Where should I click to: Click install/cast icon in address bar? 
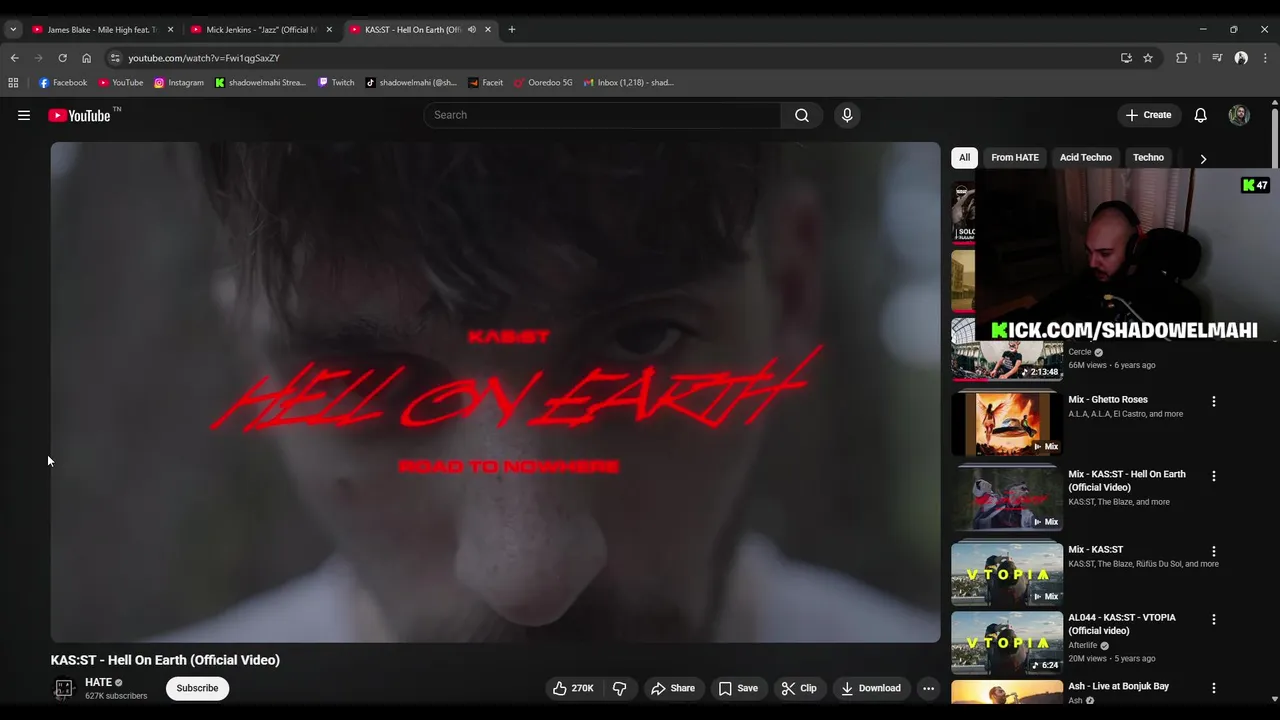pos(1126,58)
